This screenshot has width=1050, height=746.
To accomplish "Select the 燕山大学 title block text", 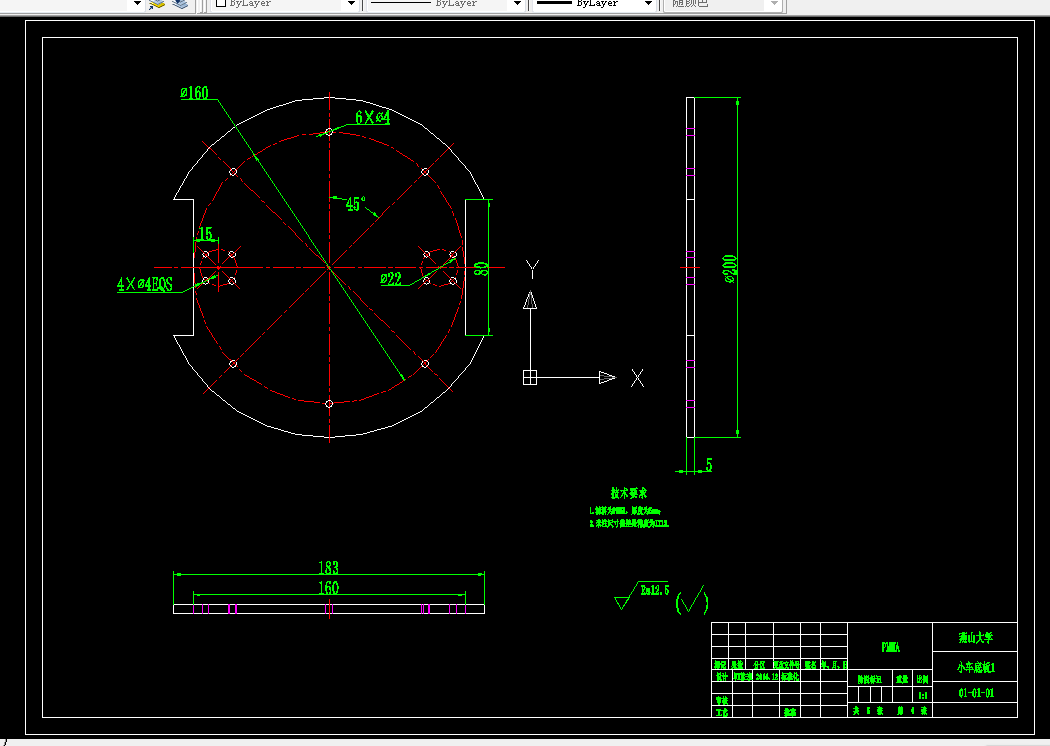I will (976, 638).
